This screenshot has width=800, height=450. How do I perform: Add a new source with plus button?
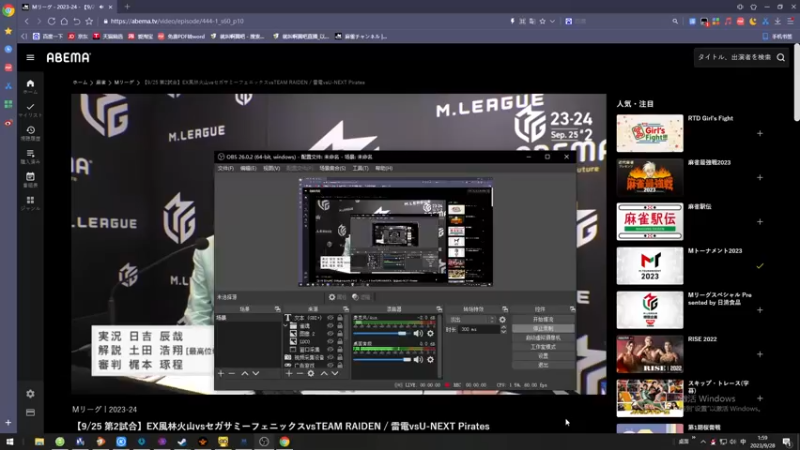click(x=289, y=373)
